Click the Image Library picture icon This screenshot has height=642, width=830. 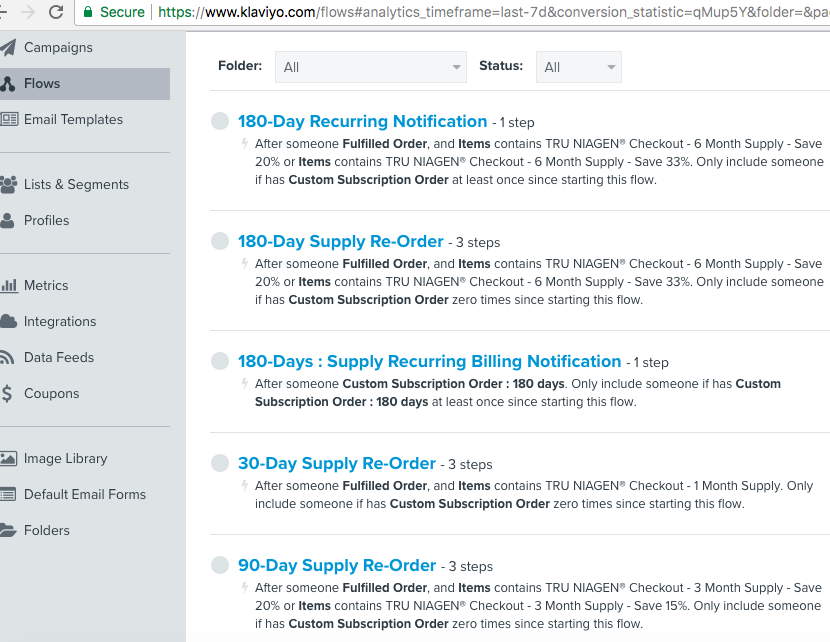(8, 458)
